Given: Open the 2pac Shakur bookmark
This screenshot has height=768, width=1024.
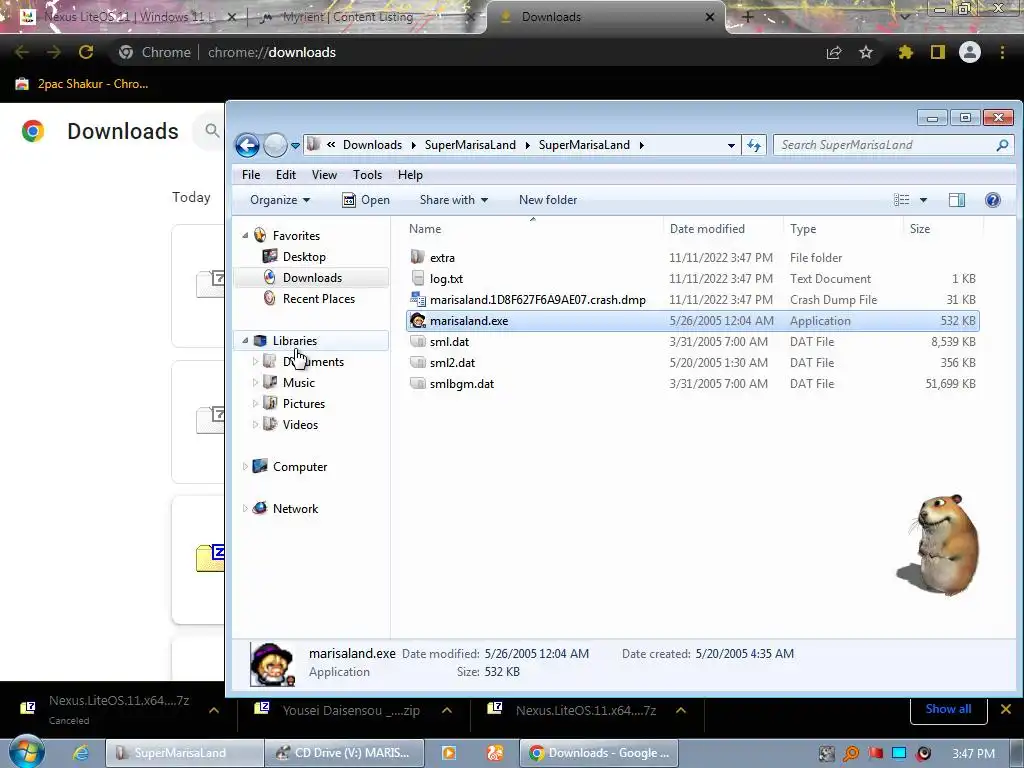Looking at the screenshot, I should tap(82, 84).
